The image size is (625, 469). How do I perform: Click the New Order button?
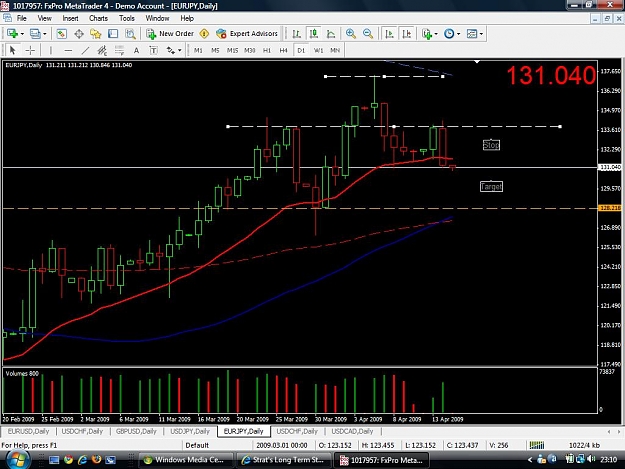coord(170,34)
